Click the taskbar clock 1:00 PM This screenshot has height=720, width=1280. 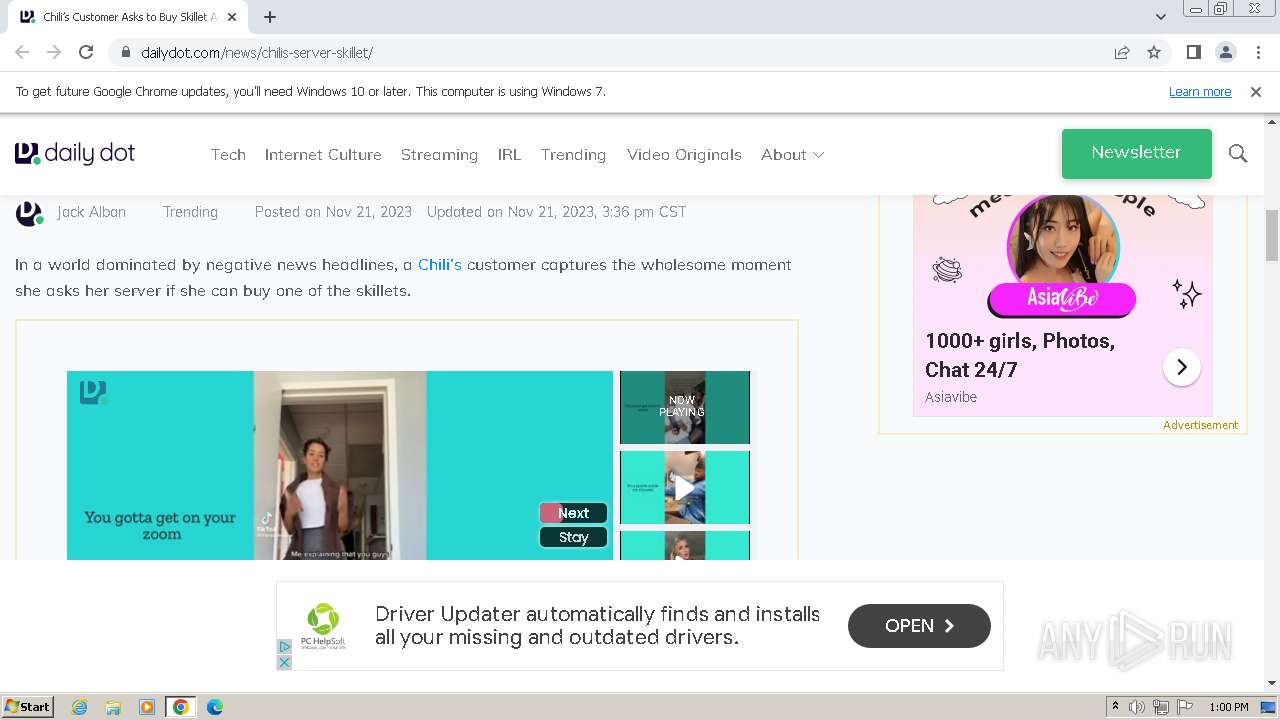coord(1228,707)
